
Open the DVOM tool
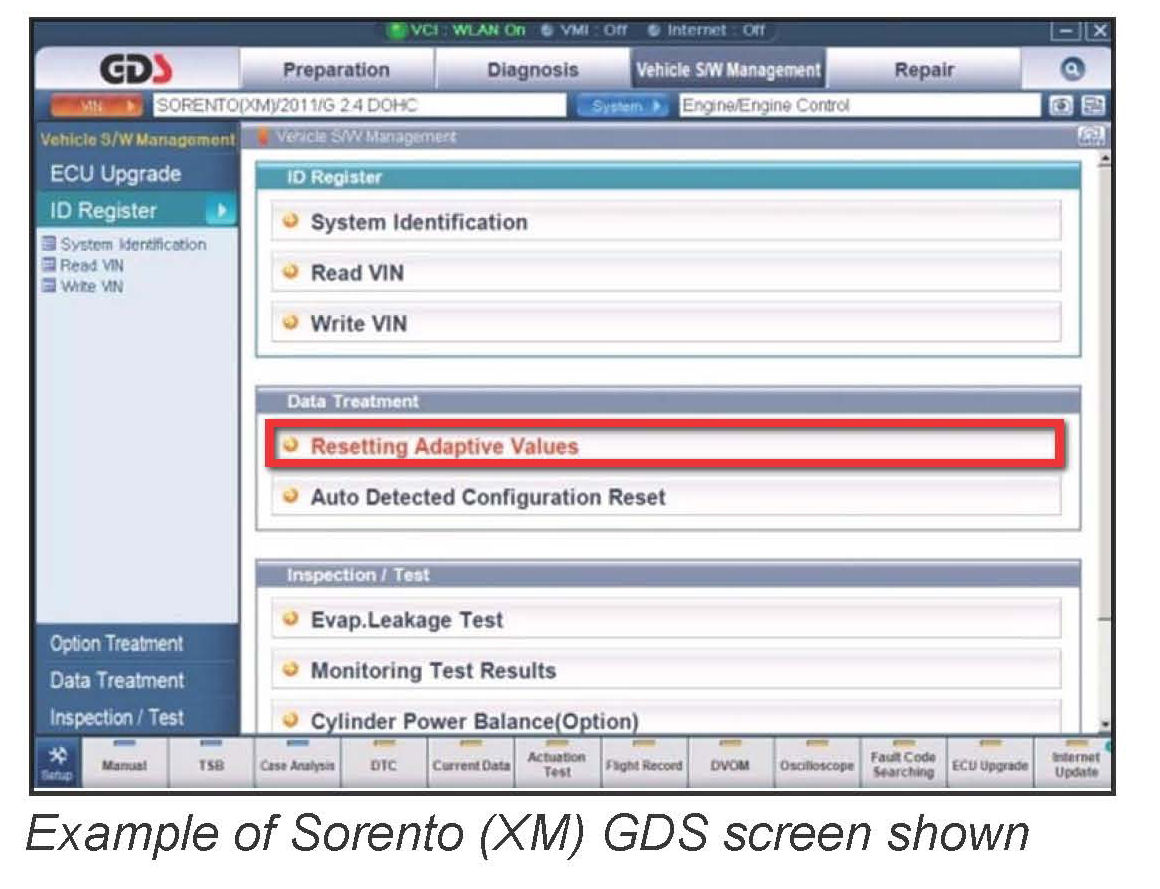click(731, 764)
